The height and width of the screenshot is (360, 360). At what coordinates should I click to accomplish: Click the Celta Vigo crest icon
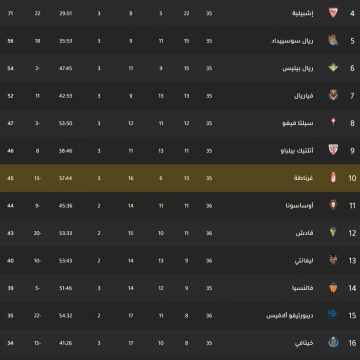tap(333, 123)
